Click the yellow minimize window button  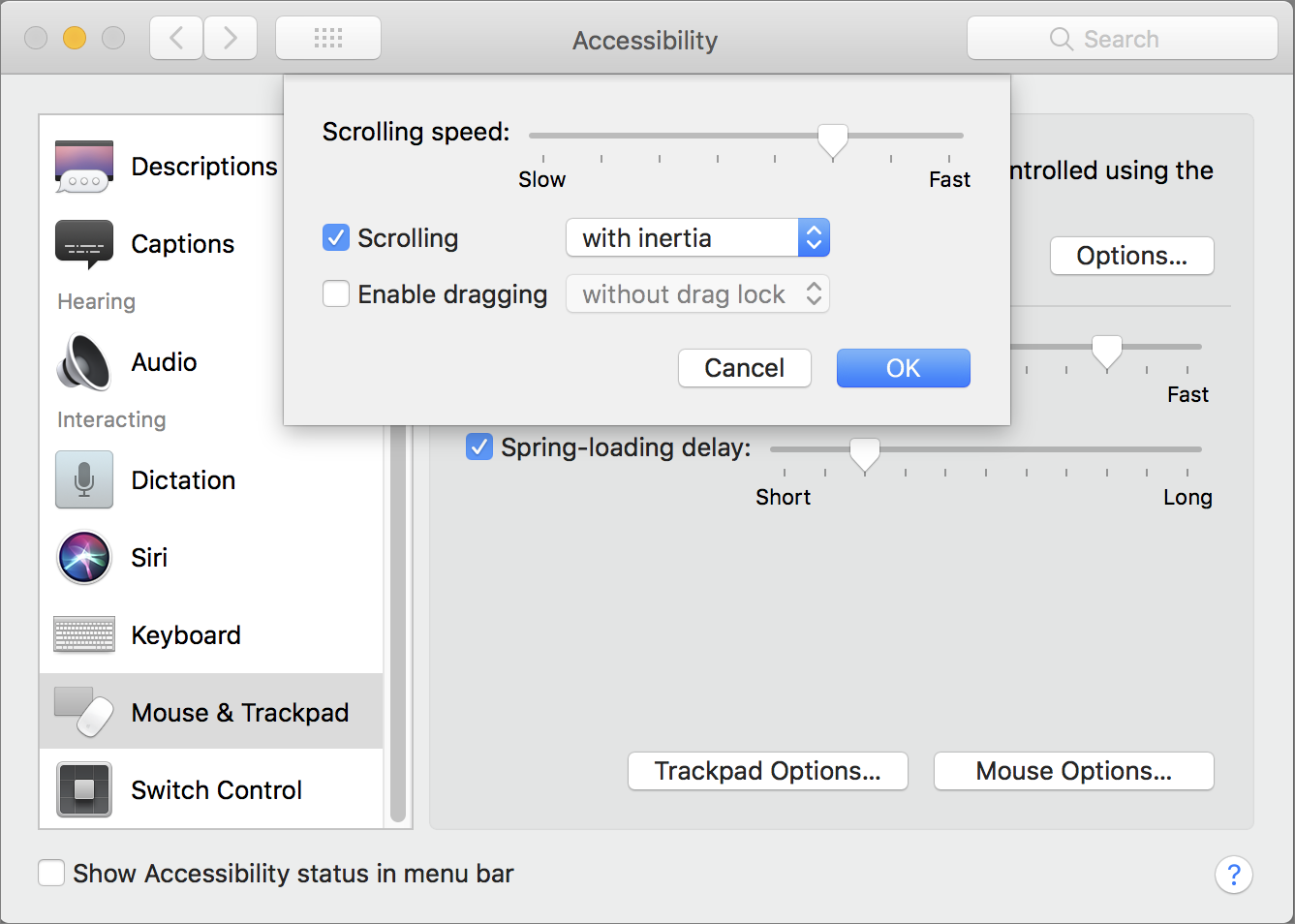[75, 39]
